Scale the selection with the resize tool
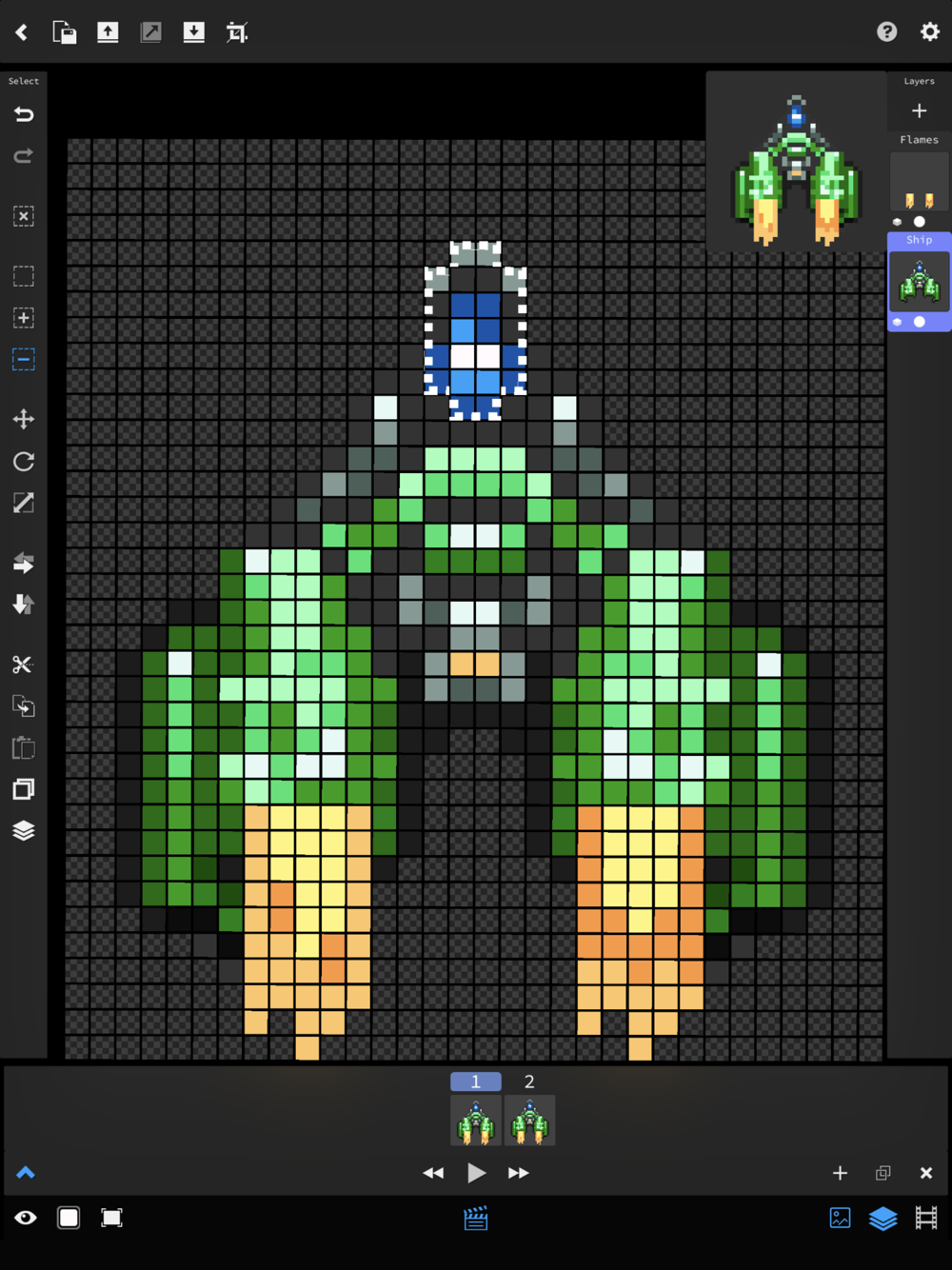Viewport: 952px width, 1270px height. click(24, 503)
